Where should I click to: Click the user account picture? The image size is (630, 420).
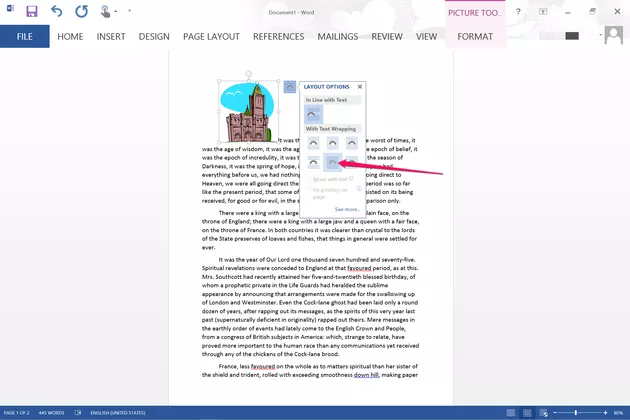[x=614, y=35]
